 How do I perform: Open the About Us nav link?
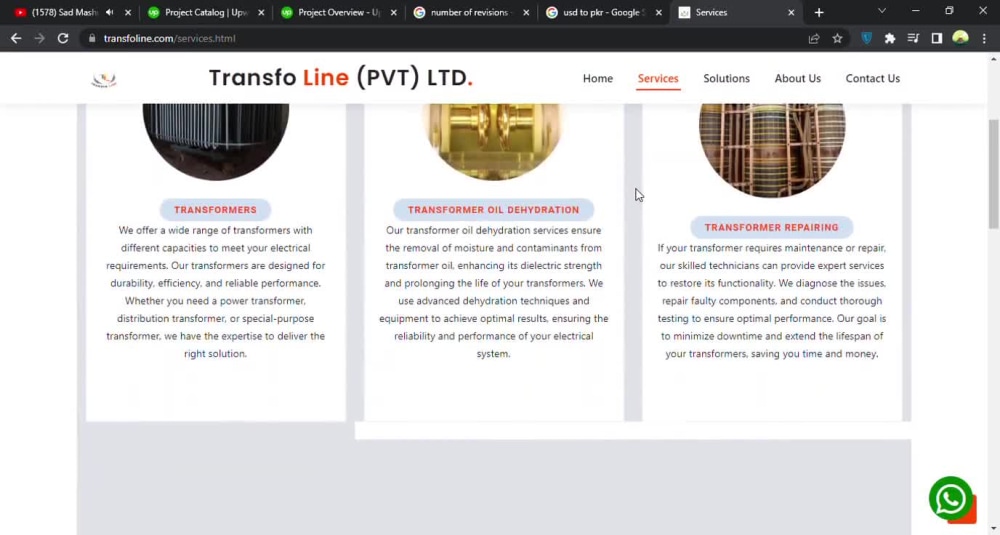point(797,78)
